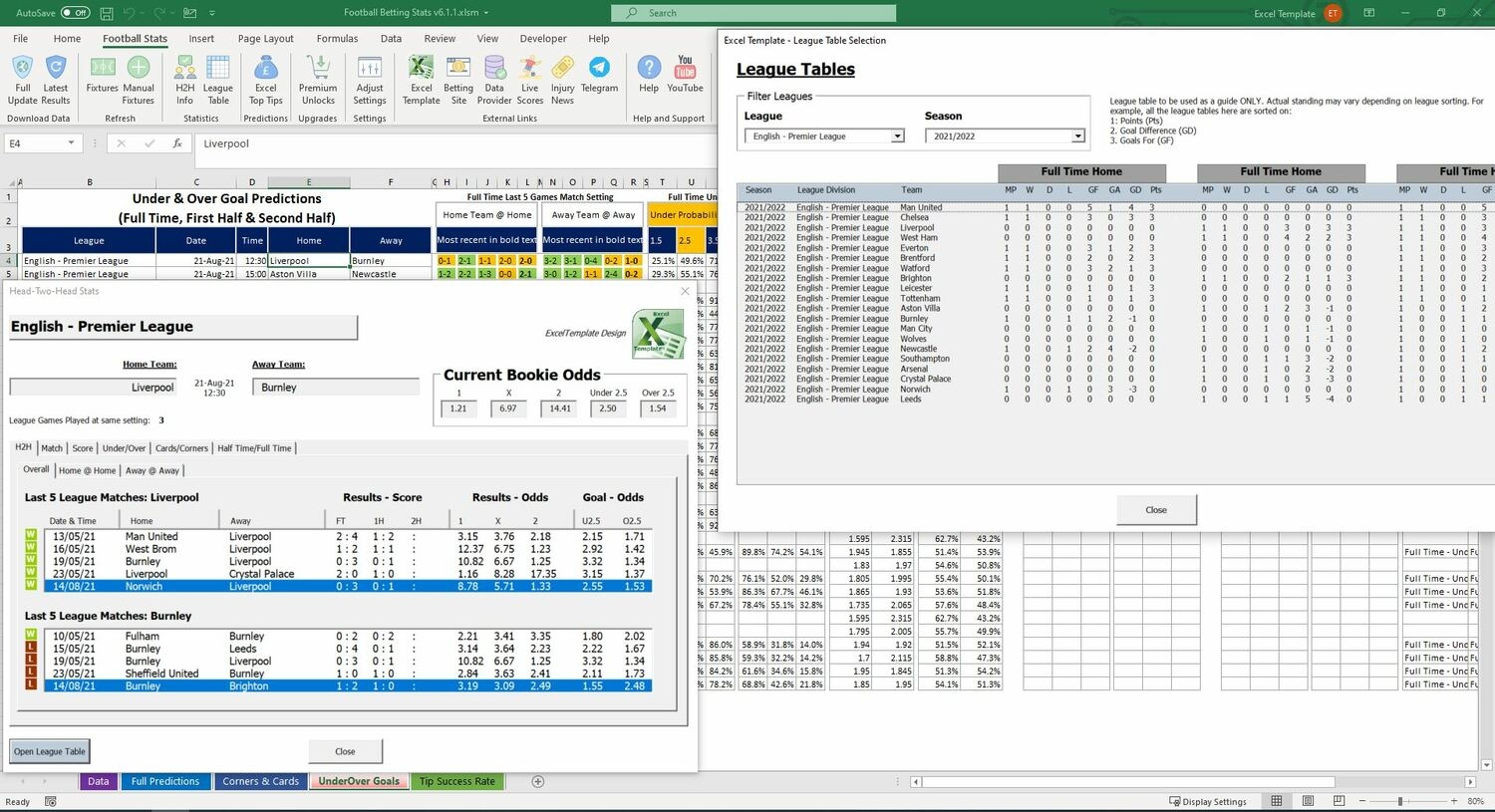Open the Manual Fixtures tool
Screen dimensions: 1495x812
point(138,80)
